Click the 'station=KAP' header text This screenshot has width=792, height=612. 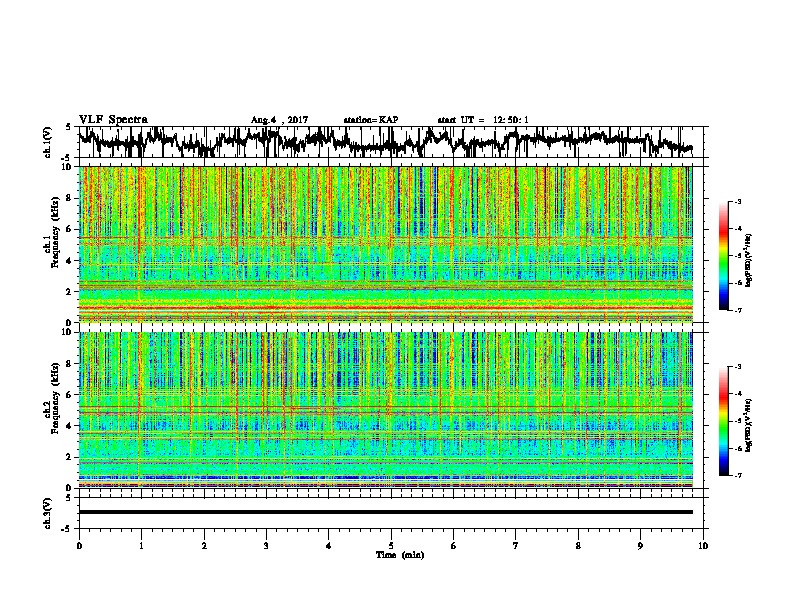(x=371, y=120)
